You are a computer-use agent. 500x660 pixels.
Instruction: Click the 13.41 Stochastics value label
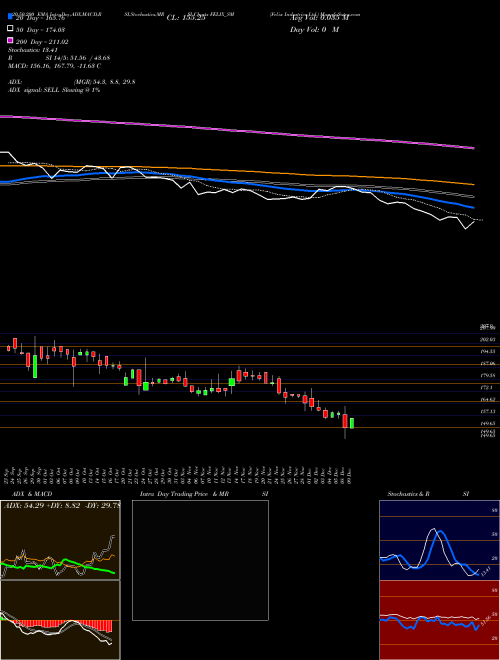click(485, 572)
